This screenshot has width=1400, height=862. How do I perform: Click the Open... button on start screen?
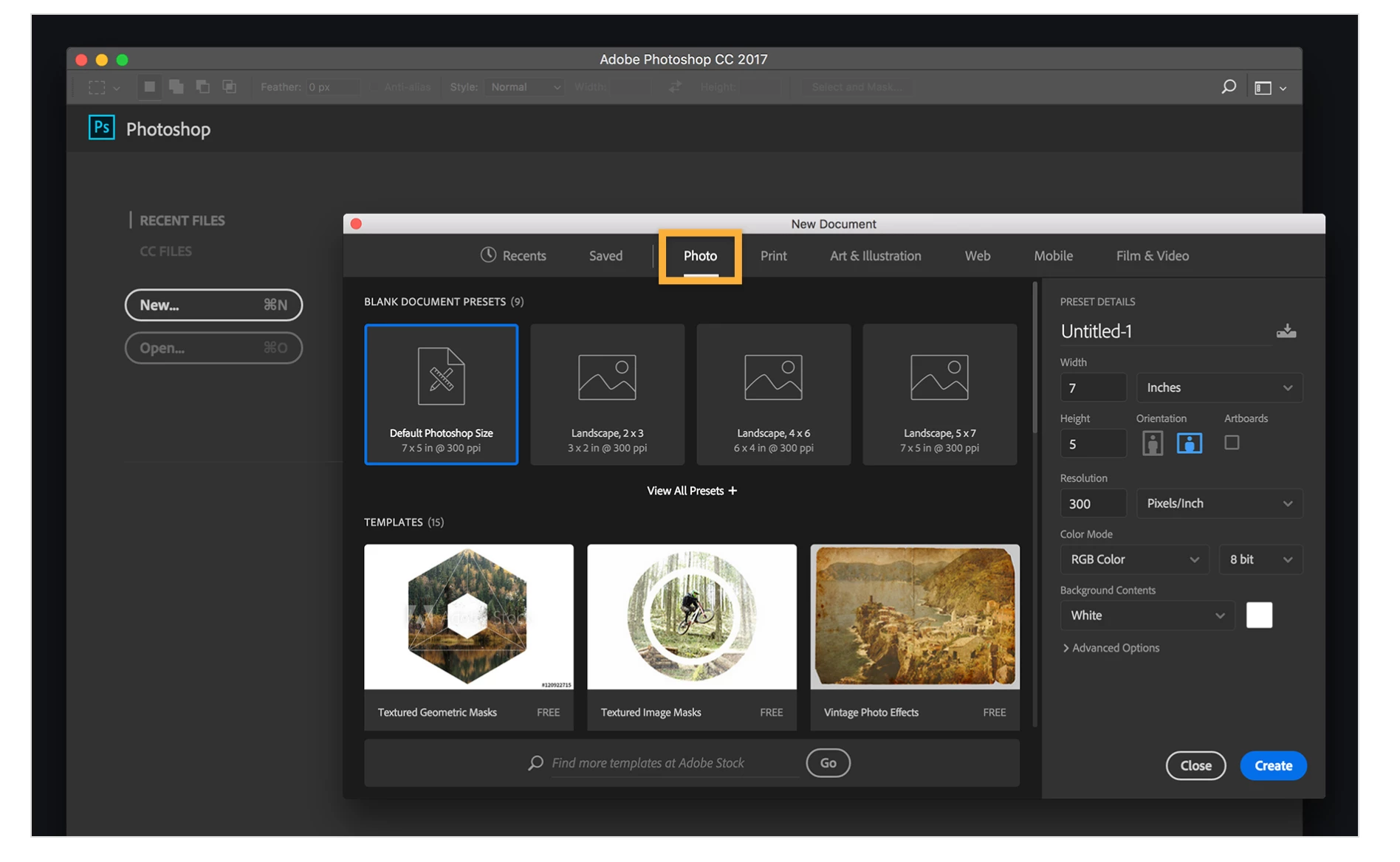213,348
